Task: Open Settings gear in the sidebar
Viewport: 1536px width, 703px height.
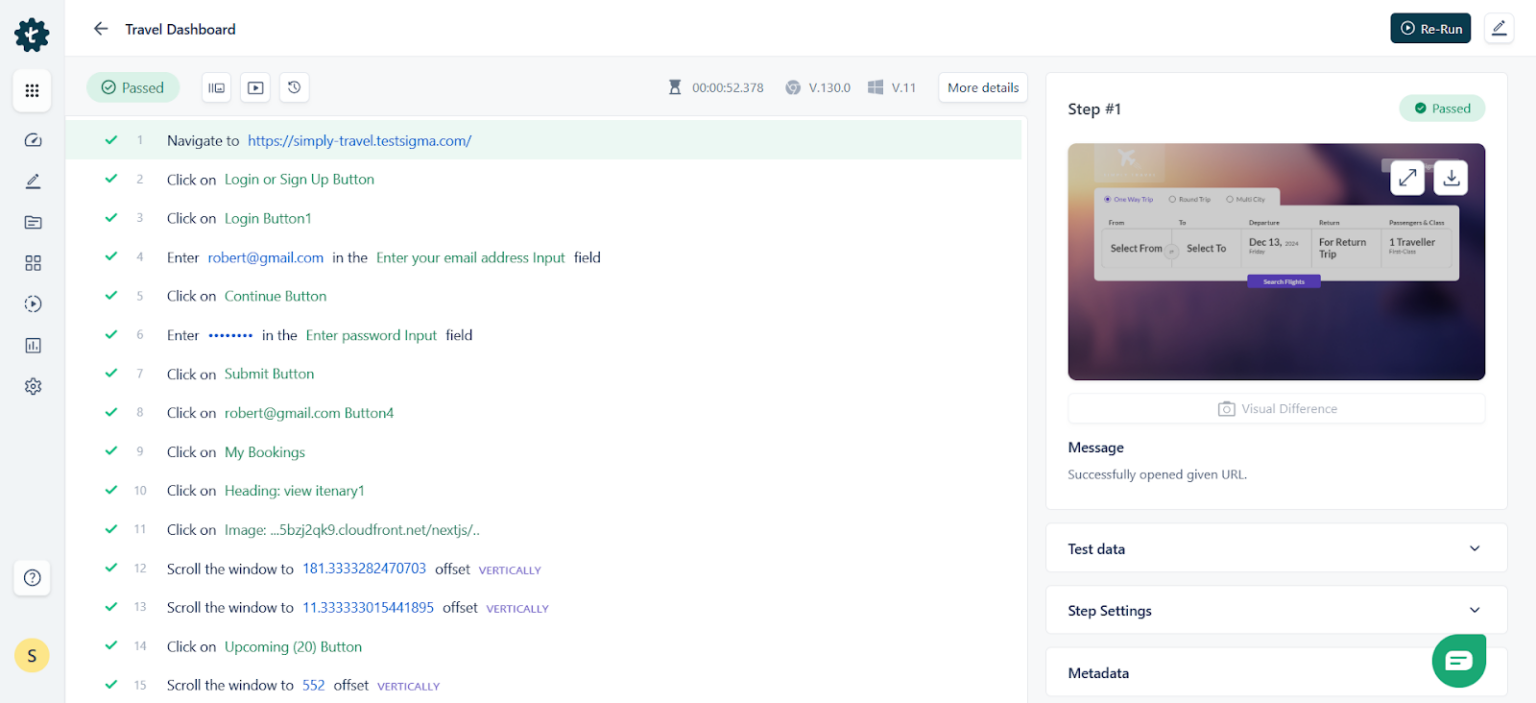Action: click(x=32, y=386)
